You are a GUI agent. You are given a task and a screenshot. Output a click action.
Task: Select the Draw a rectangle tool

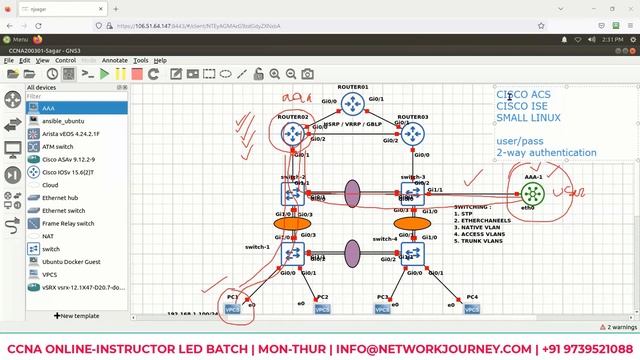(x=209, y=74)
